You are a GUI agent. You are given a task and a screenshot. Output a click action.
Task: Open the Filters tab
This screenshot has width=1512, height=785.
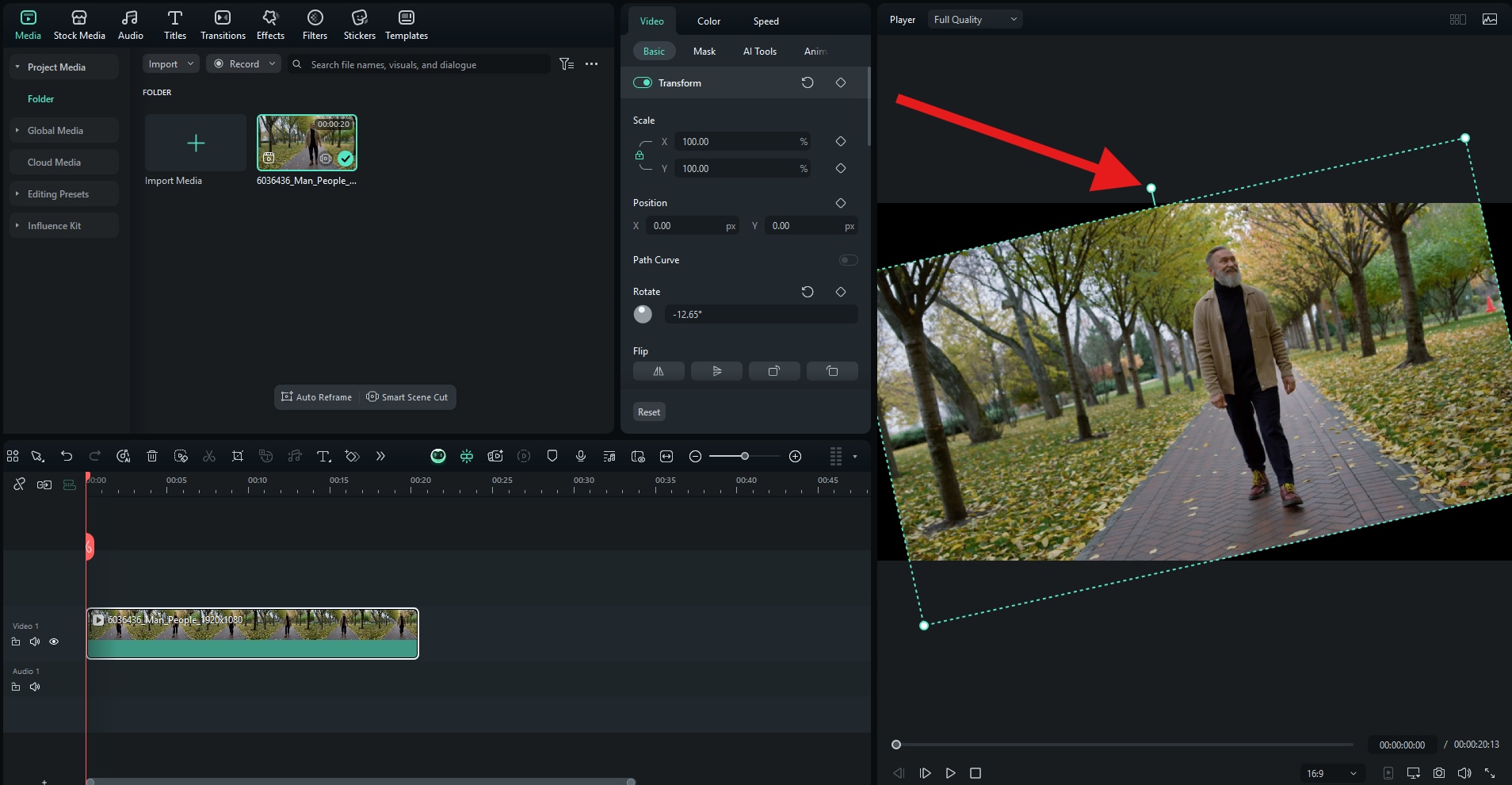[x=315, y=25]
